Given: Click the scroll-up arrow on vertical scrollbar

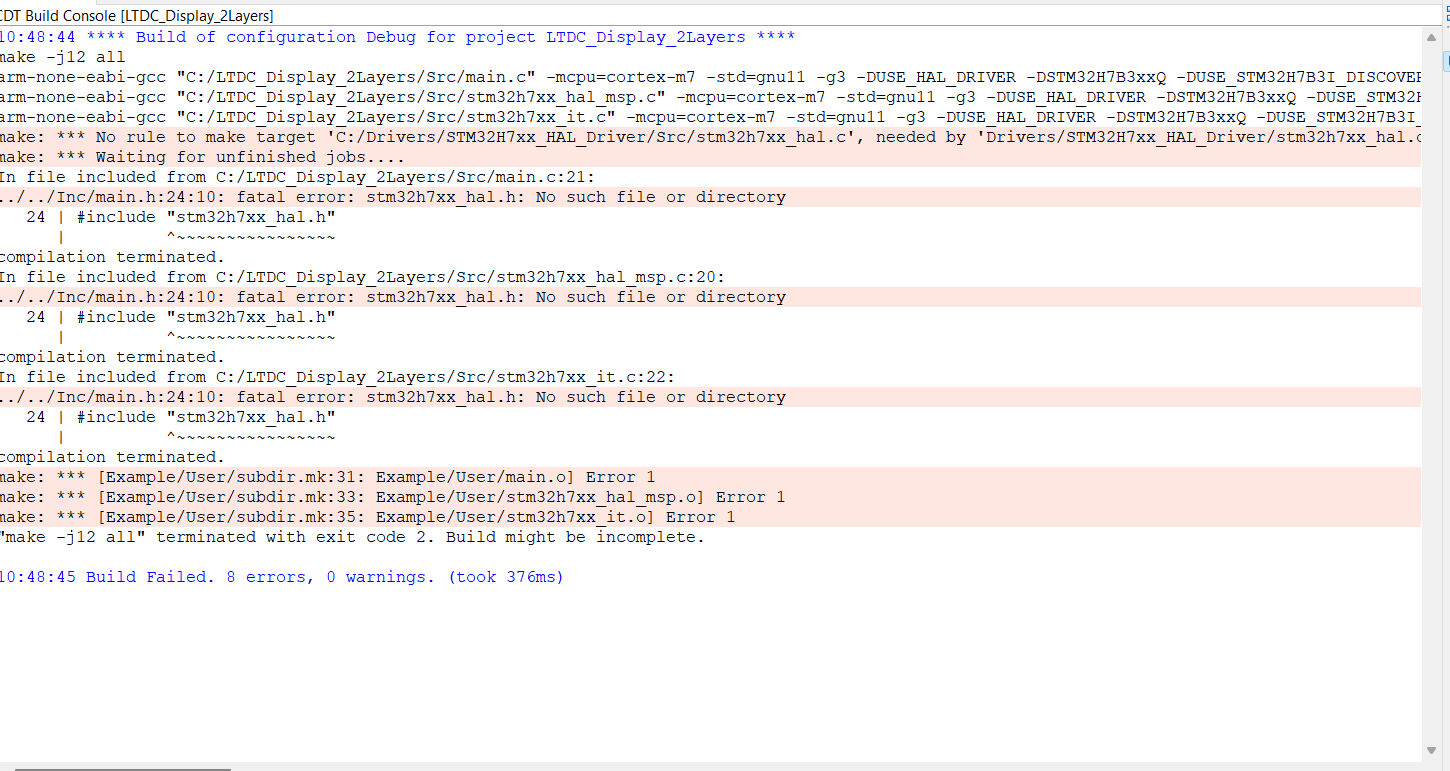Looking at the screenshot, I should coord(1432,36).
